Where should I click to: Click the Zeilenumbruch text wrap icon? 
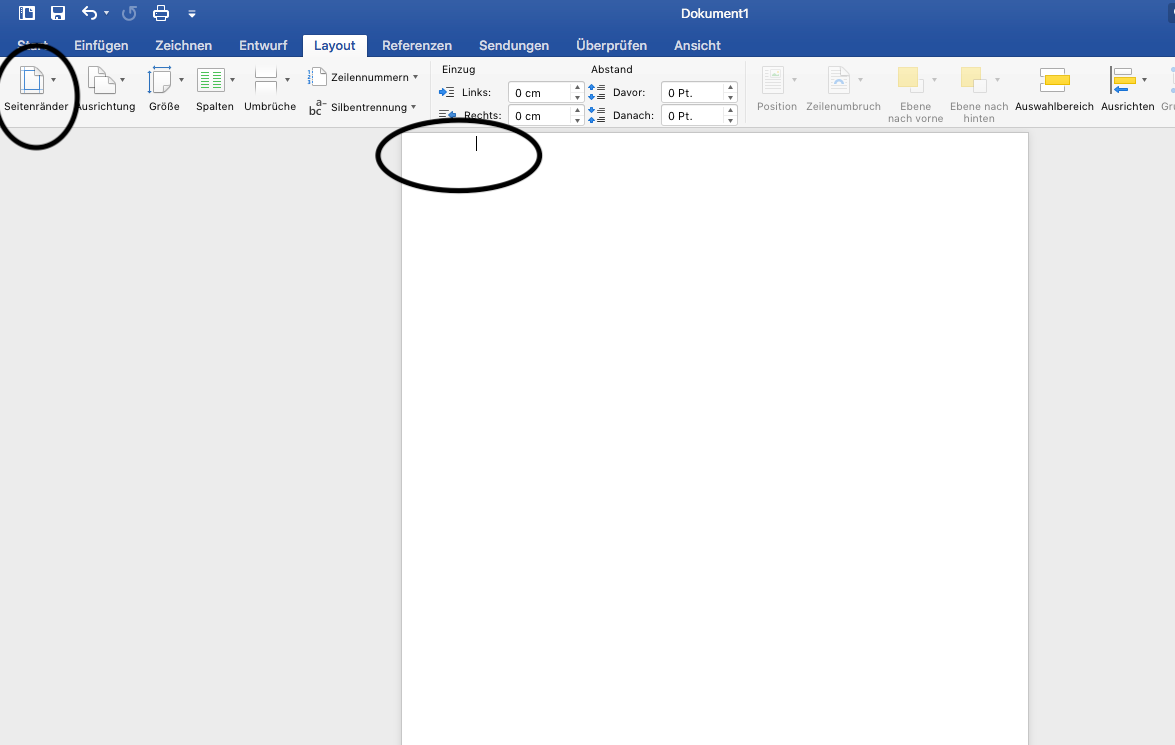pos(839,80)
